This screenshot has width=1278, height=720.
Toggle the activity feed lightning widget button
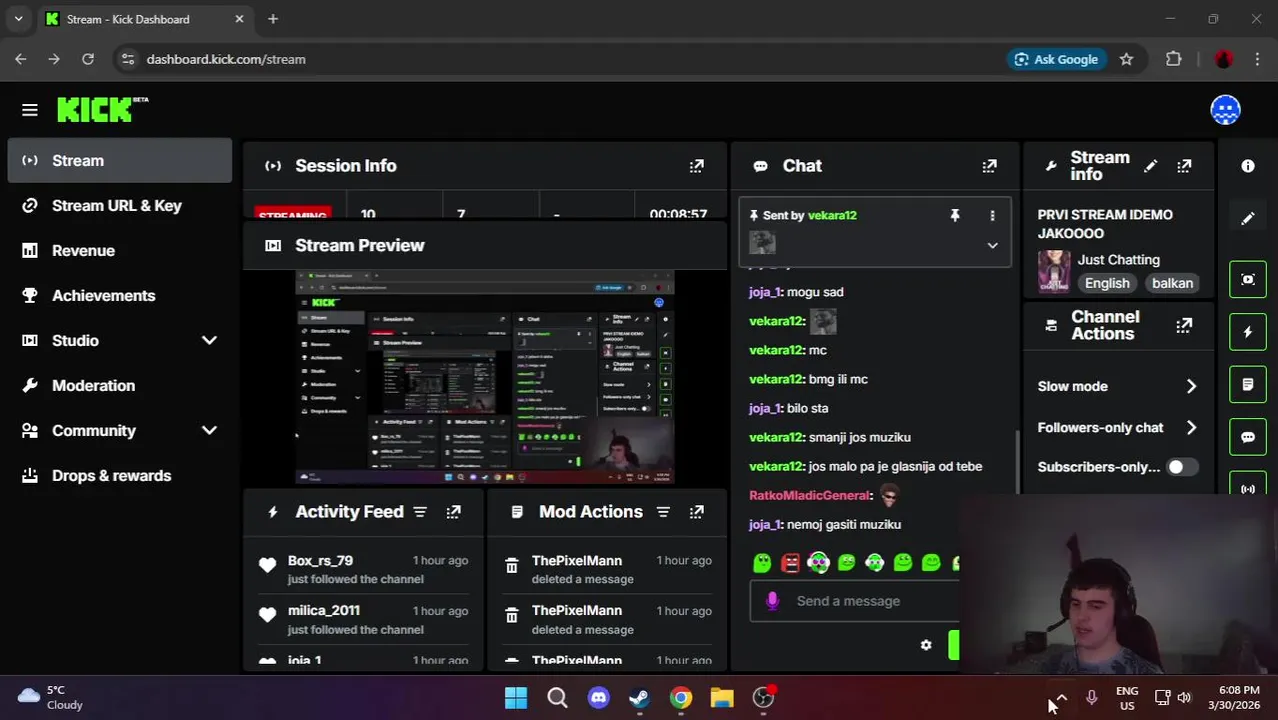pyautogui.click(x=1248, y=332)
